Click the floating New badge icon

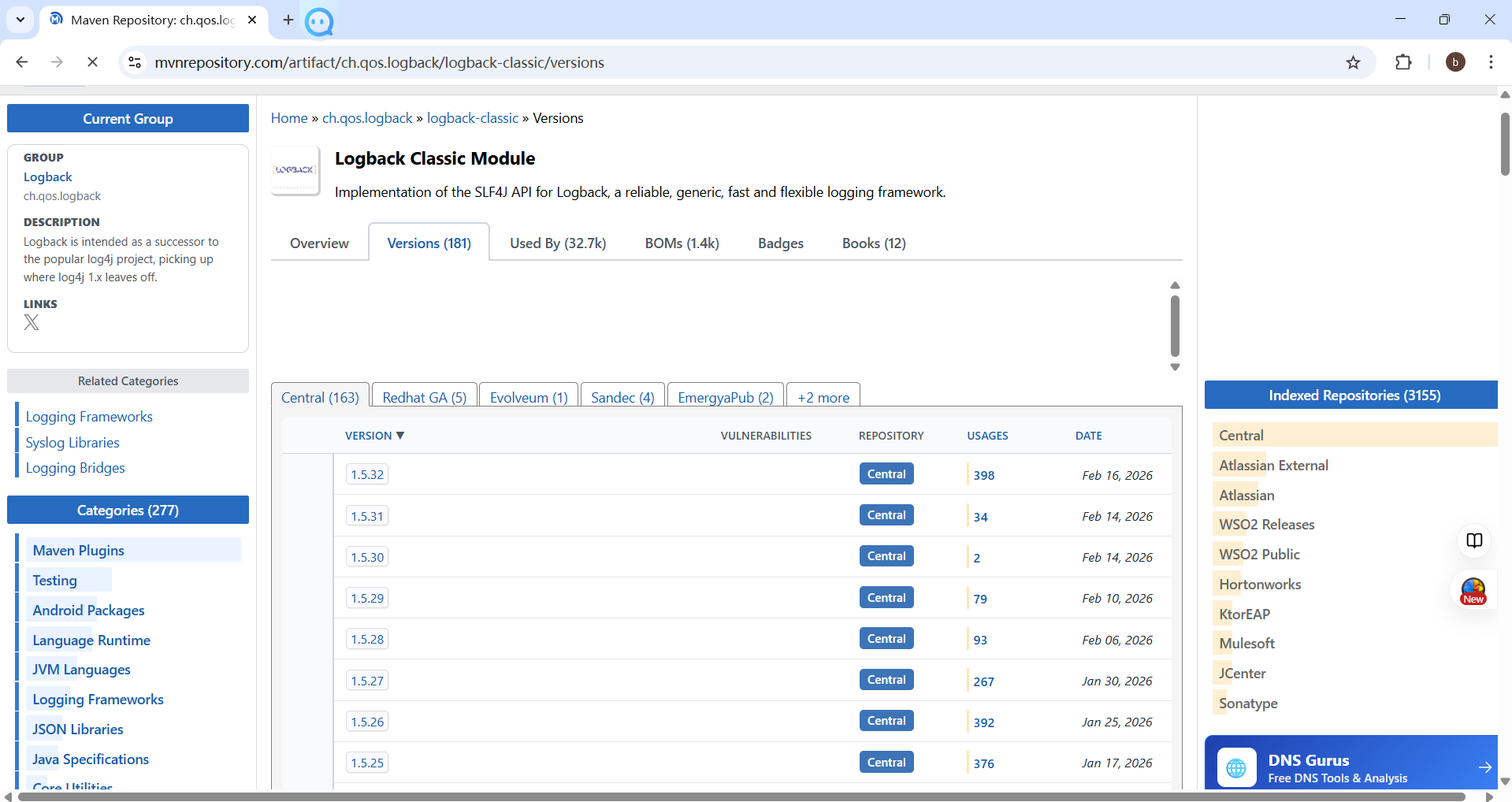pos(1473,591)
